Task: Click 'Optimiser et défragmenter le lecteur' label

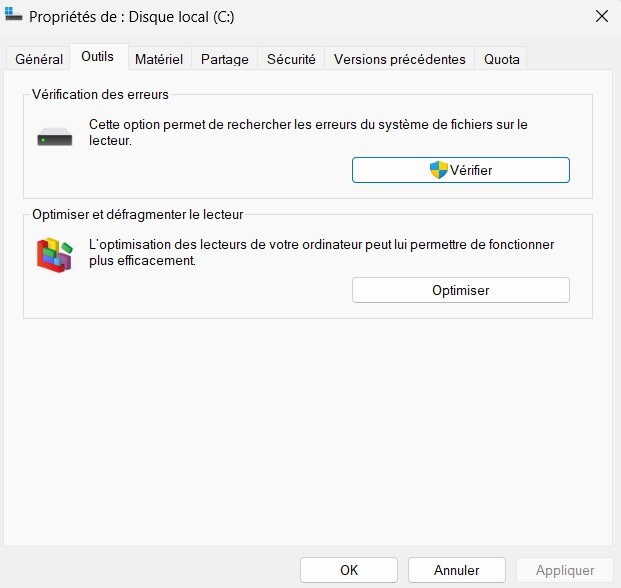Action: [x=137, y=214]
